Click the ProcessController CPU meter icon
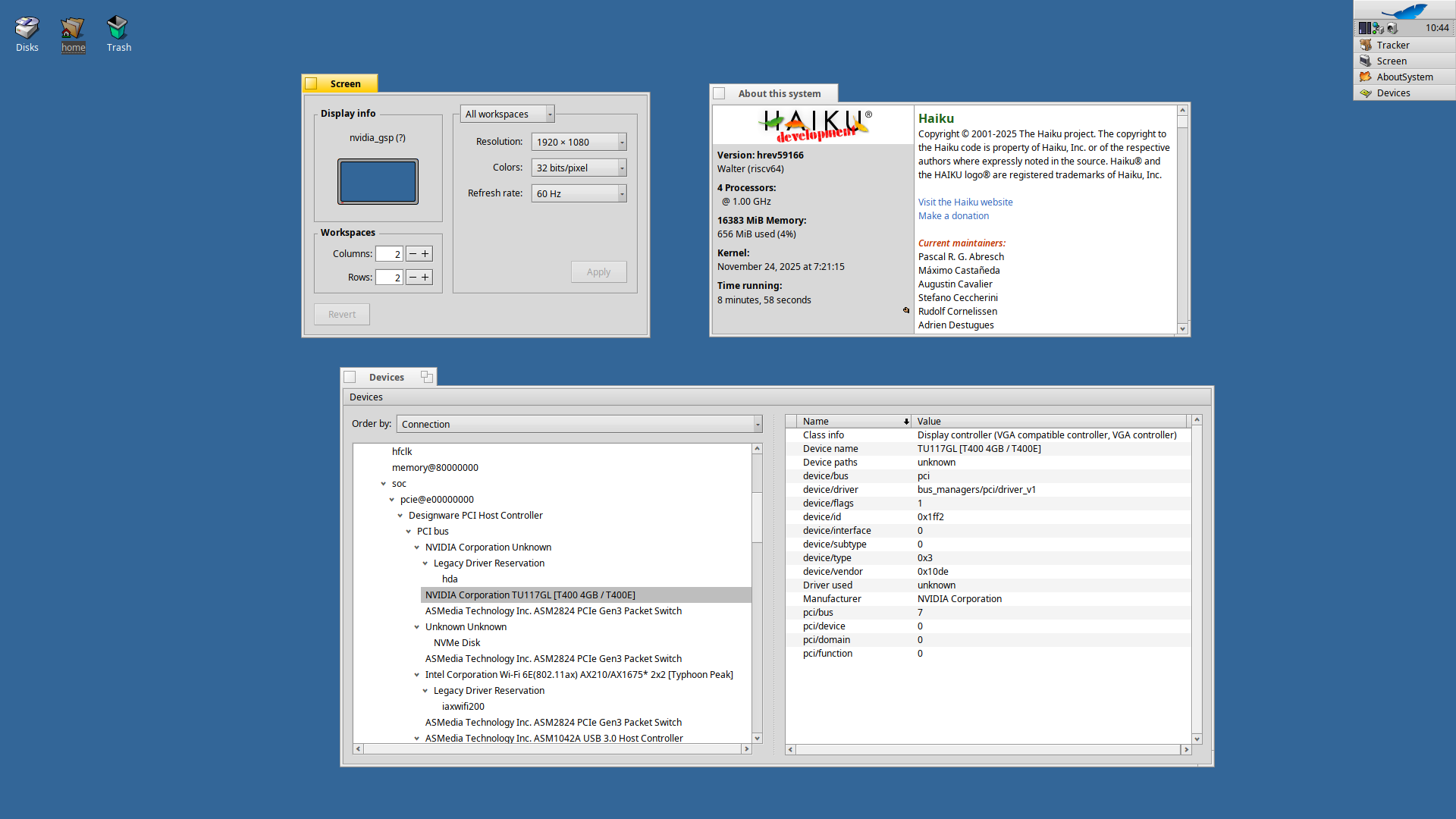Screen dimensions: 1456x819 (1364, 28)
